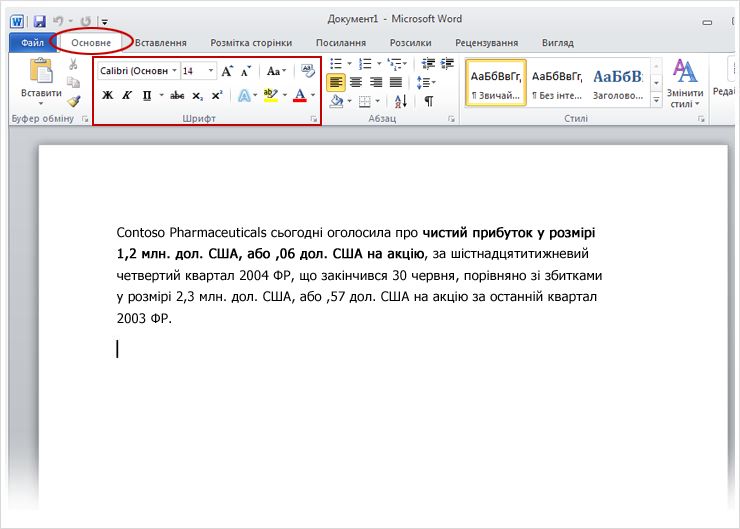Click the Line Spacing icon
Image resolution: width=740 pixels, height=529 pixels.
[x=423, y=83]
